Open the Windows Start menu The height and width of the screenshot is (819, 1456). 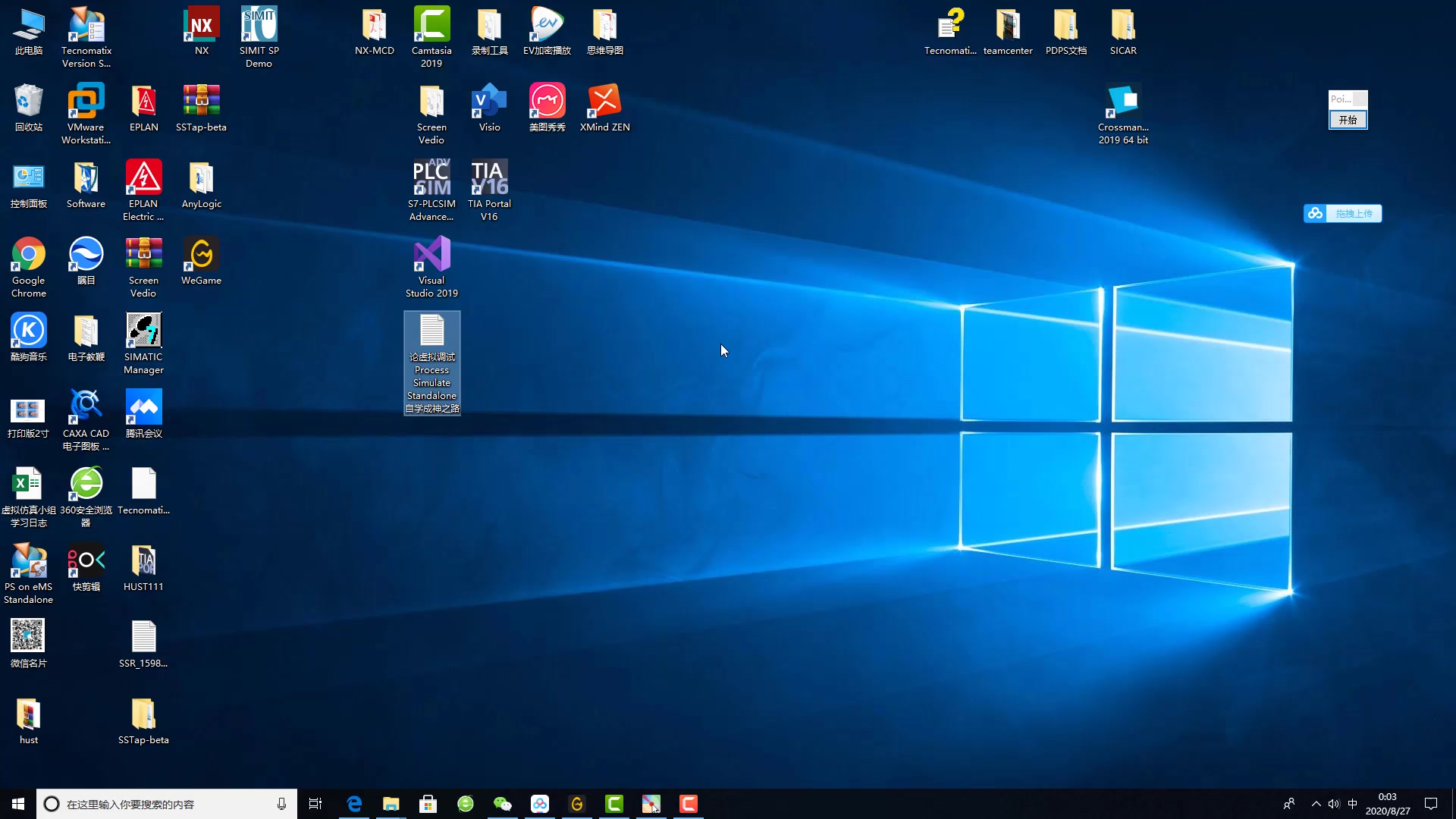pyautogui.click(x=18, y=804)
